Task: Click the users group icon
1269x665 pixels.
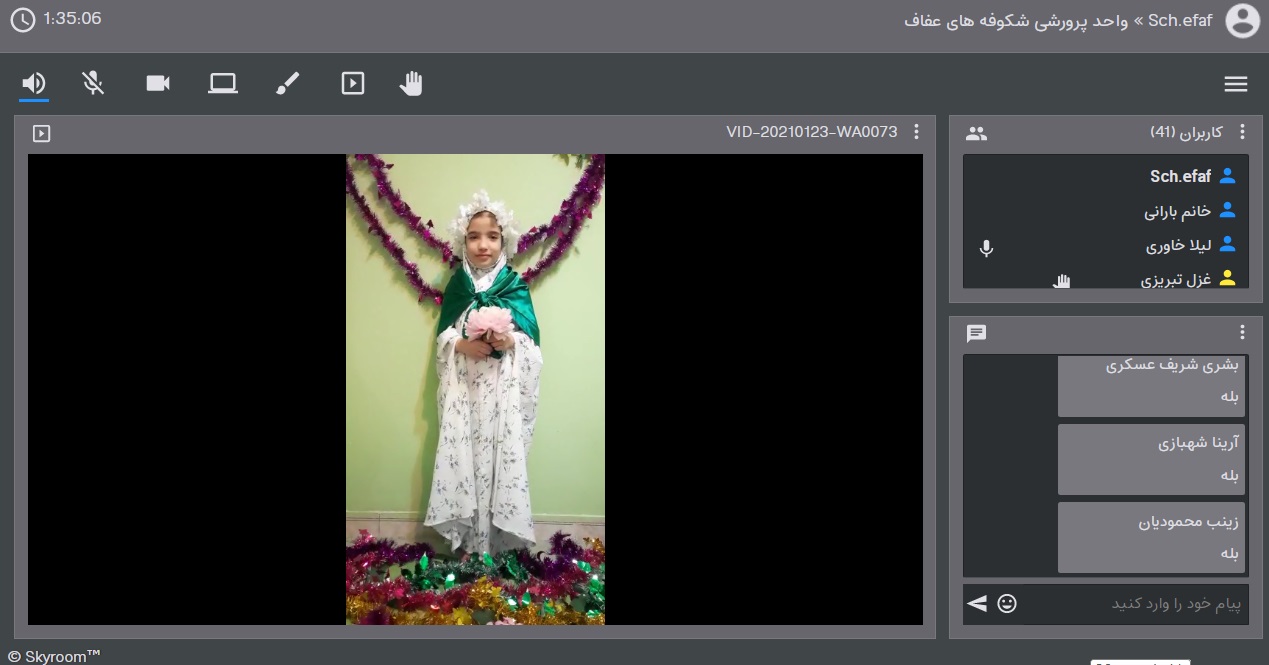Action: pyautogui.click(x=977, y=133)
